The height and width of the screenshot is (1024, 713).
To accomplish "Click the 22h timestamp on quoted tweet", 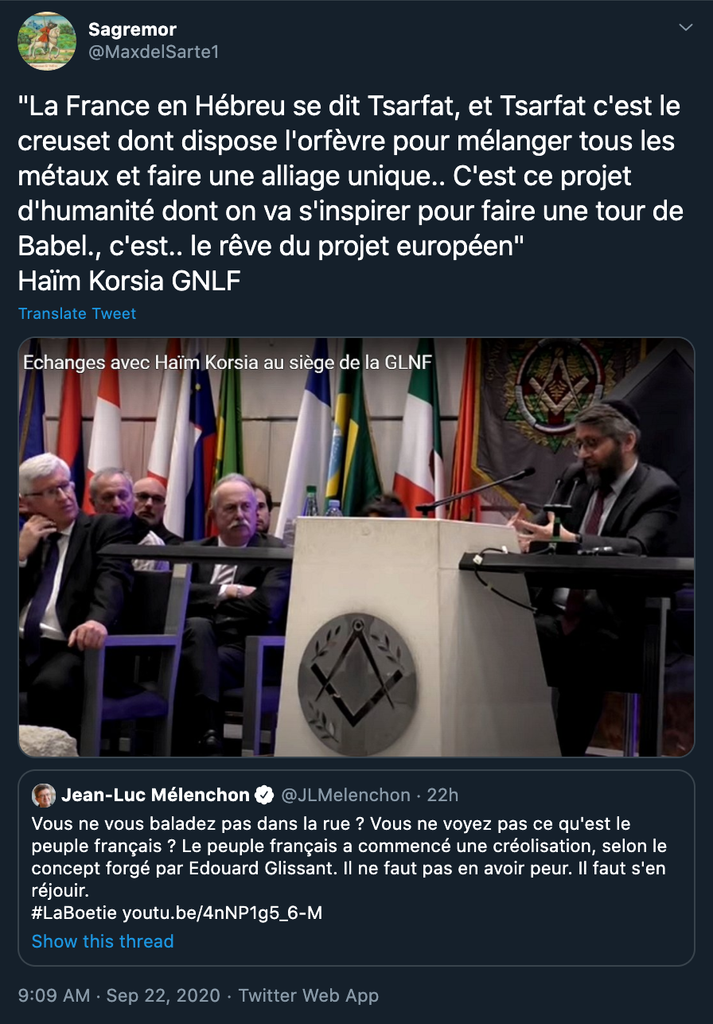I will point(442,795).
